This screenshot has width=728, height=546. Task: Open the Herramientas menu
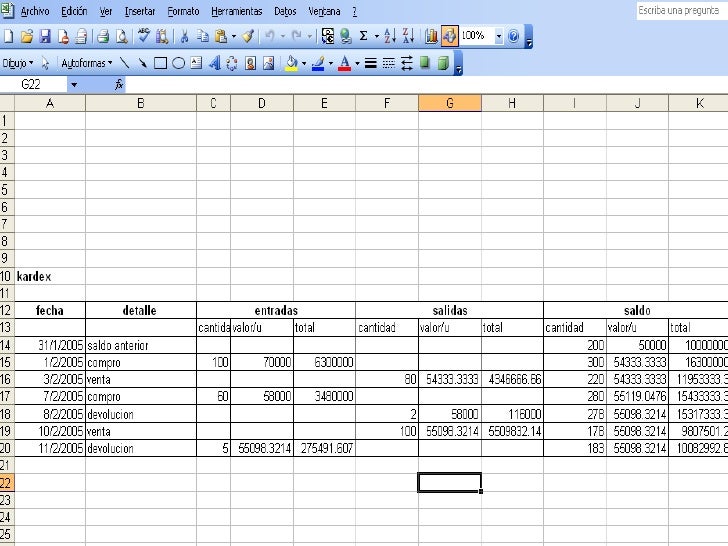coord(237,11)
